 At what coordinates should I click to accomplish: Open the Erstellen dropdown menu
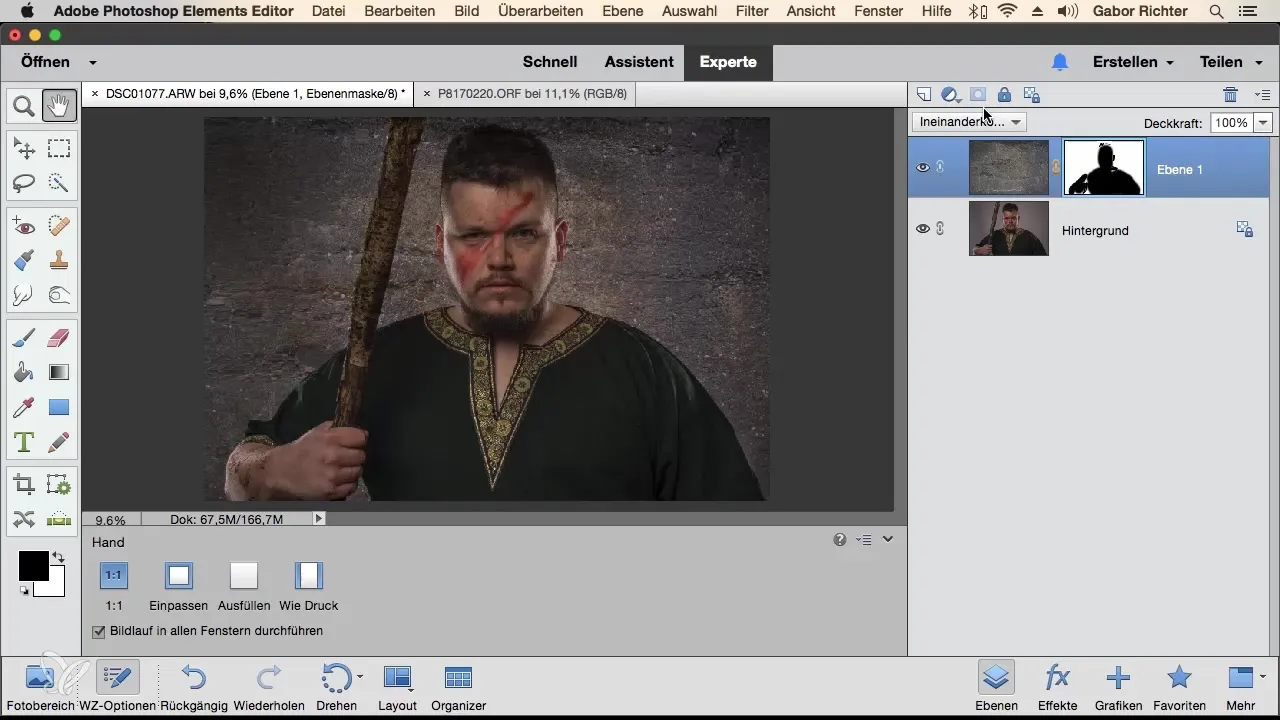tap(1133, 62)
